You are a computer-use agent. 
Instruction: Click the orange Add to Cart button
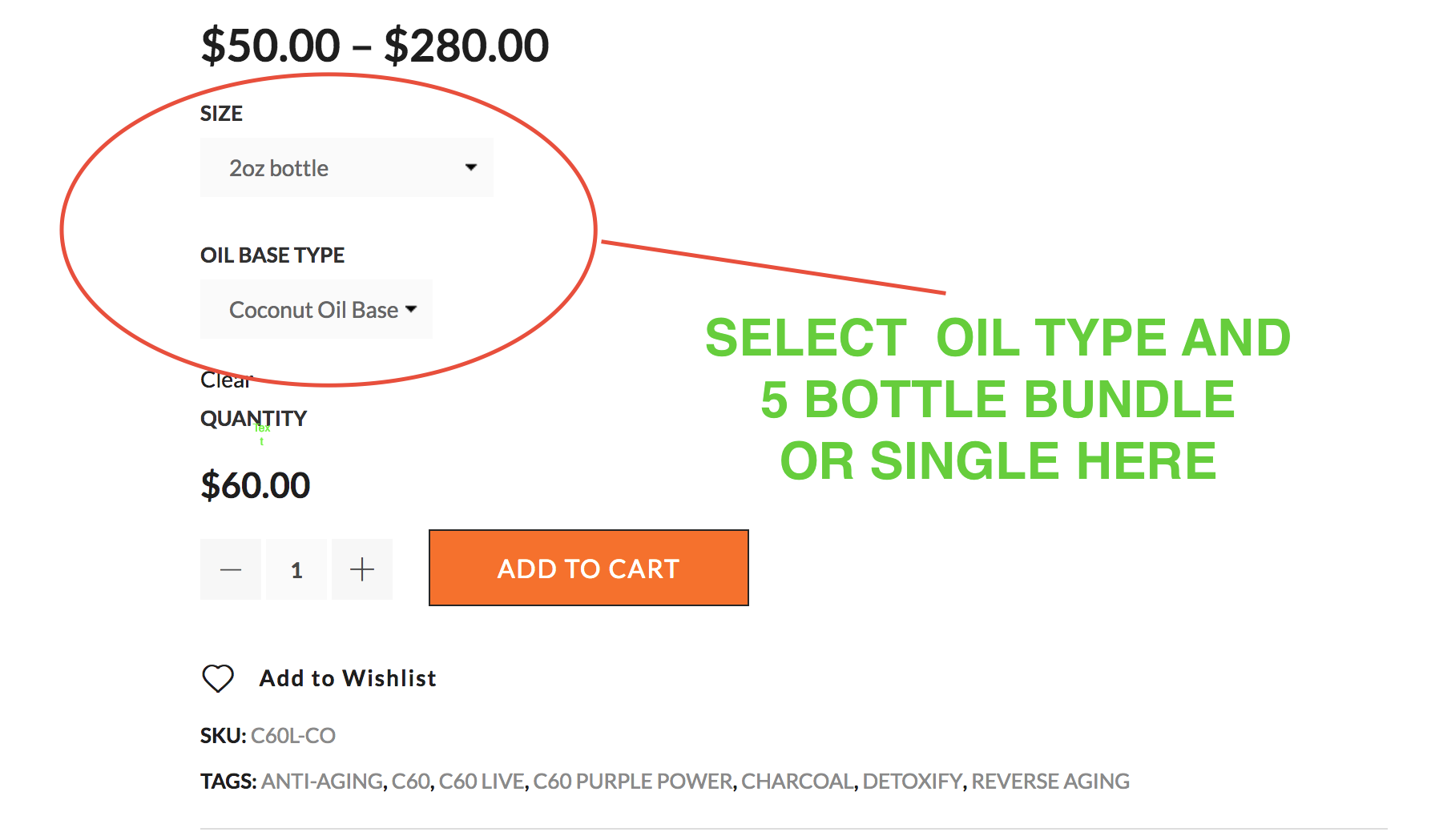[x=589, y=568]
